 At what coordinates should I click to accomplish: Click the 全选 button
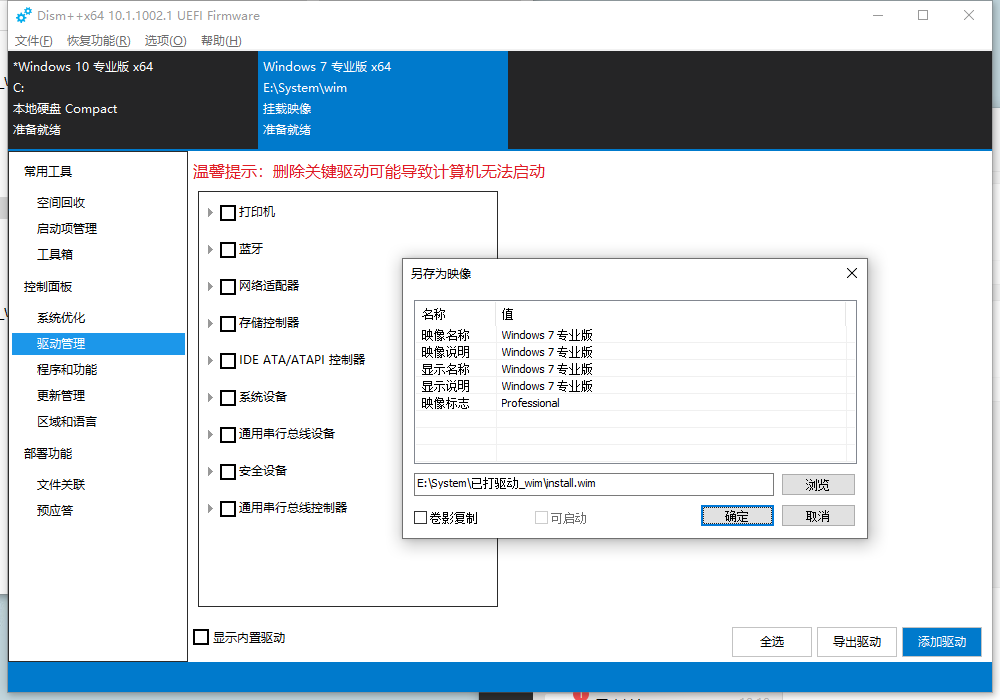[772, 641]
